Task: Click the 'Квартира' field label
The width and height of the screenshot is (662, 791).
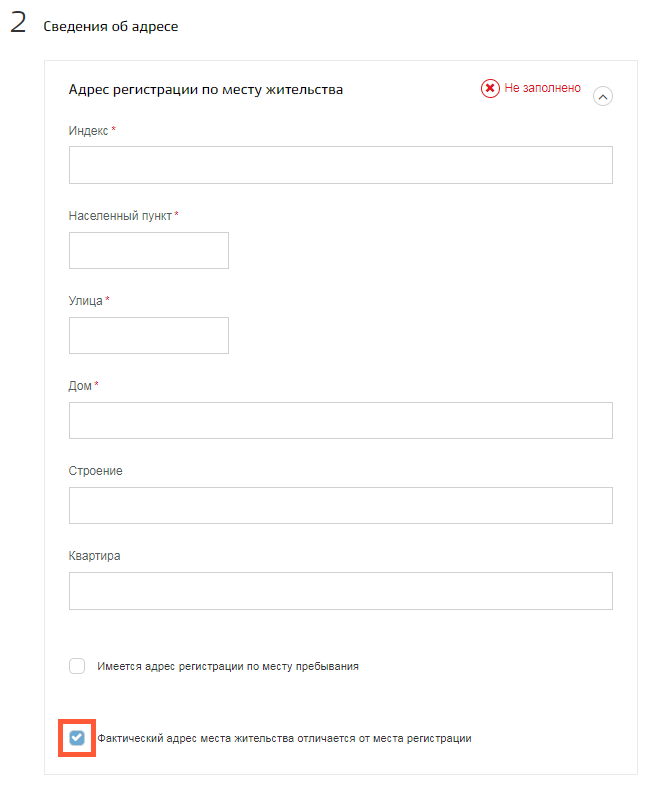Action: point(94,556)
